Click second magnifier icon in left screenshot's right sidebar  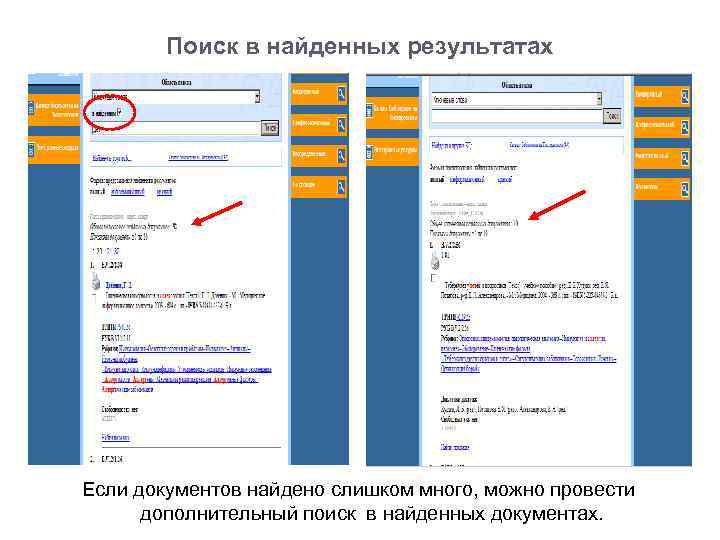click(x=342, y=124)
